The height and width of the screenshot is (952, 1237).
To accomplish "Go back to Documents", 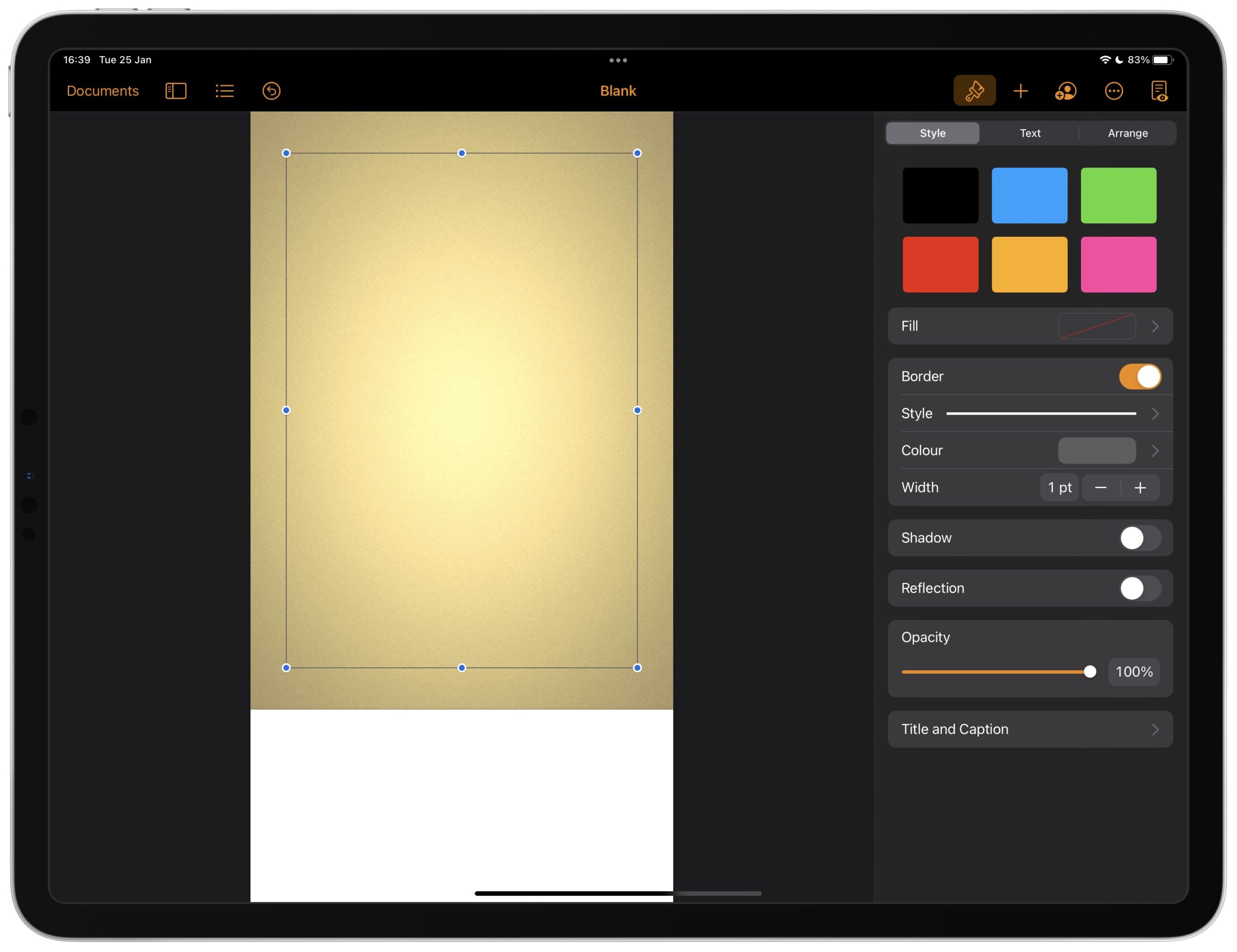I will [x=102, y=91].
